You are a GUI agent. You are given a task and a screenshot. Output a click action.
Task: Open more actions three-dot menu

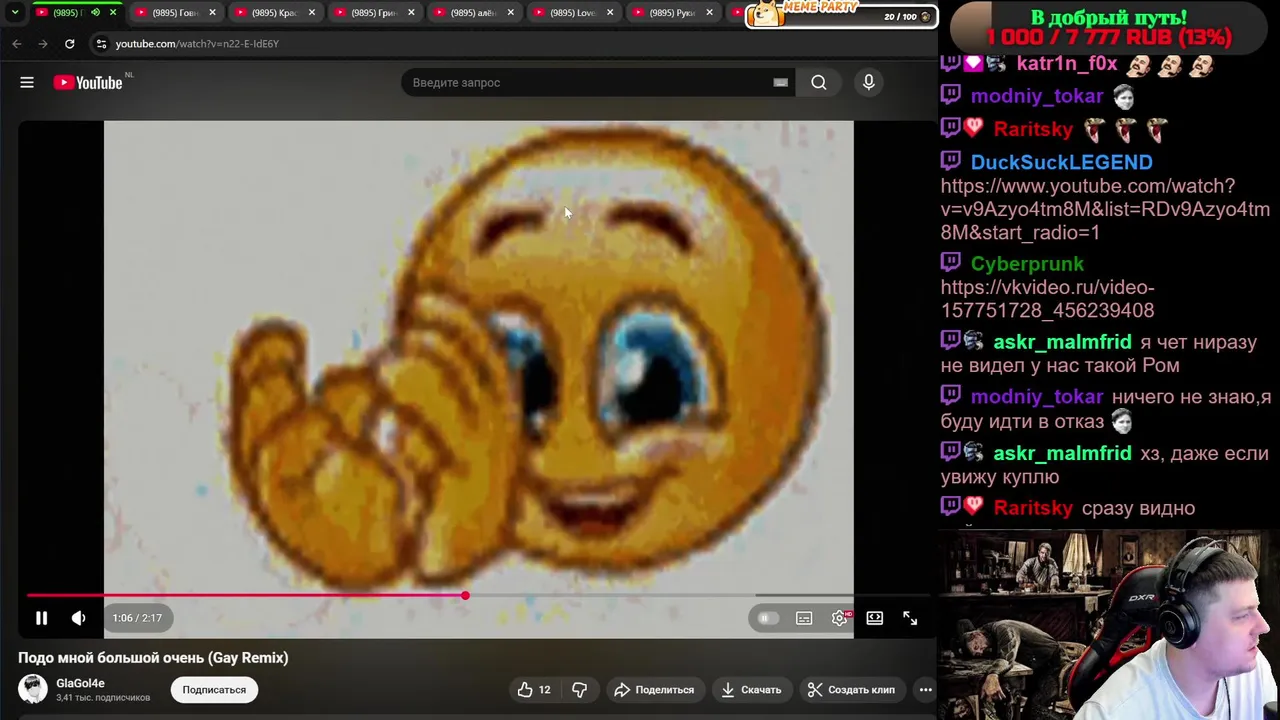[x=926, y=690]
